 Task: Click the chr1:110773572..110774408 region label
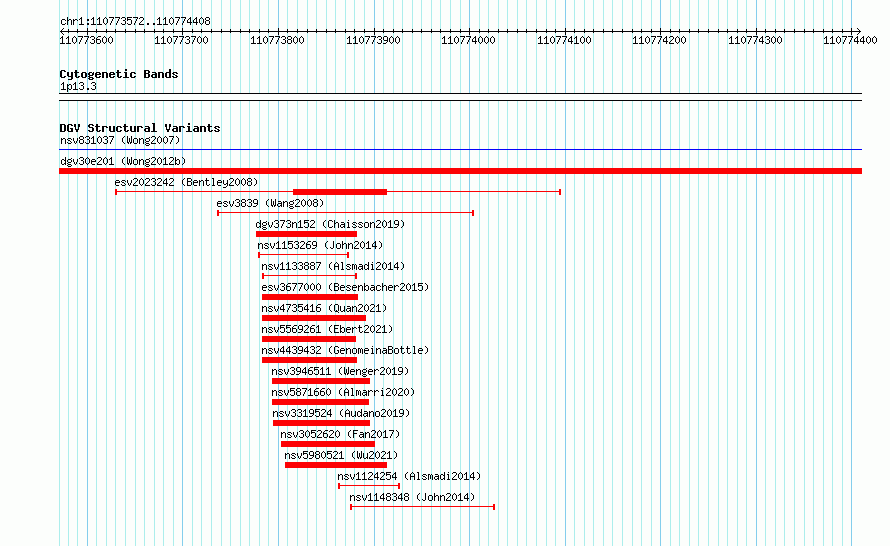point(135,21)
